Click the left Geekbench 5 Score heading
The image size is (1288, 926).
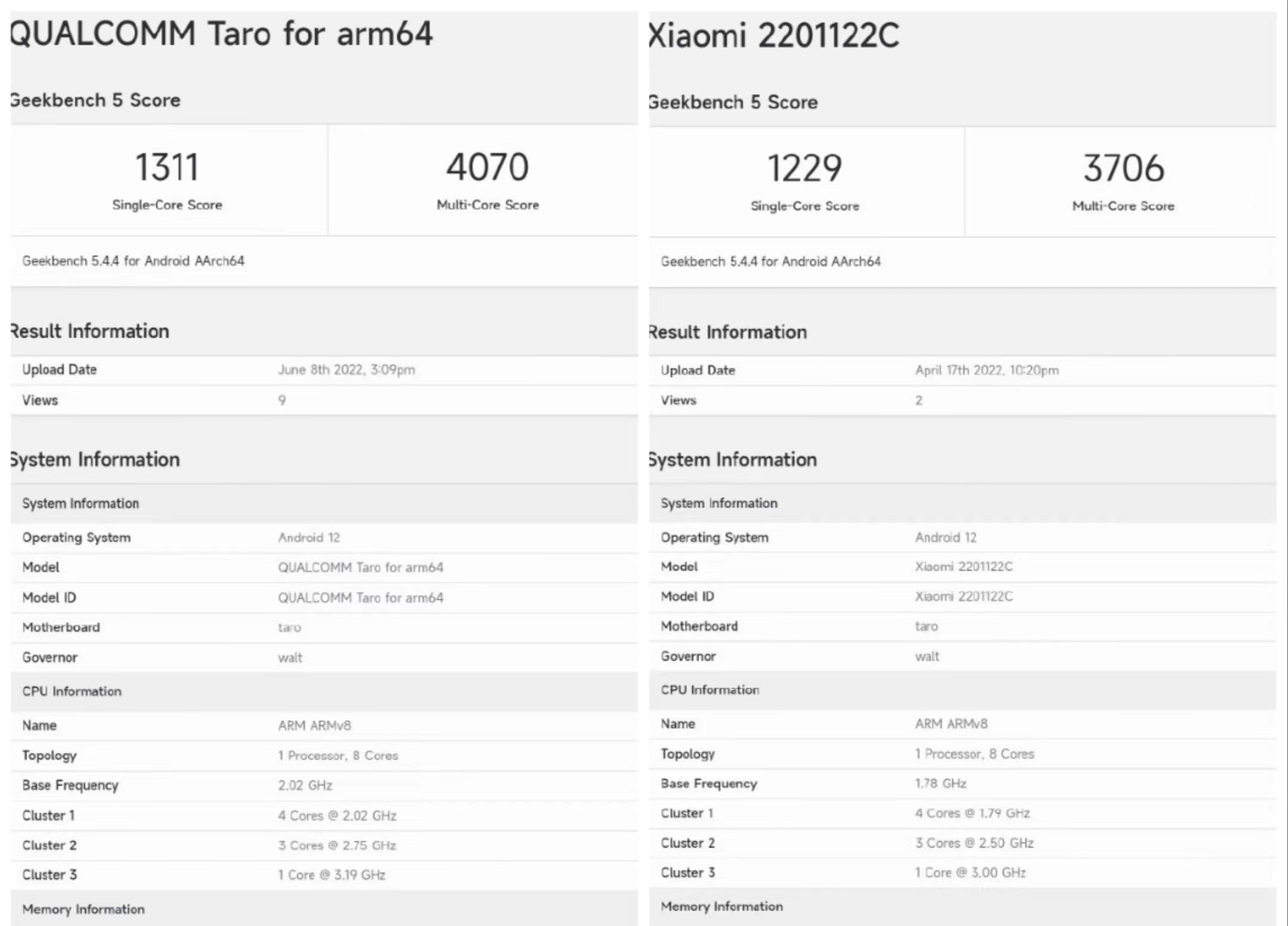[95, 100]
